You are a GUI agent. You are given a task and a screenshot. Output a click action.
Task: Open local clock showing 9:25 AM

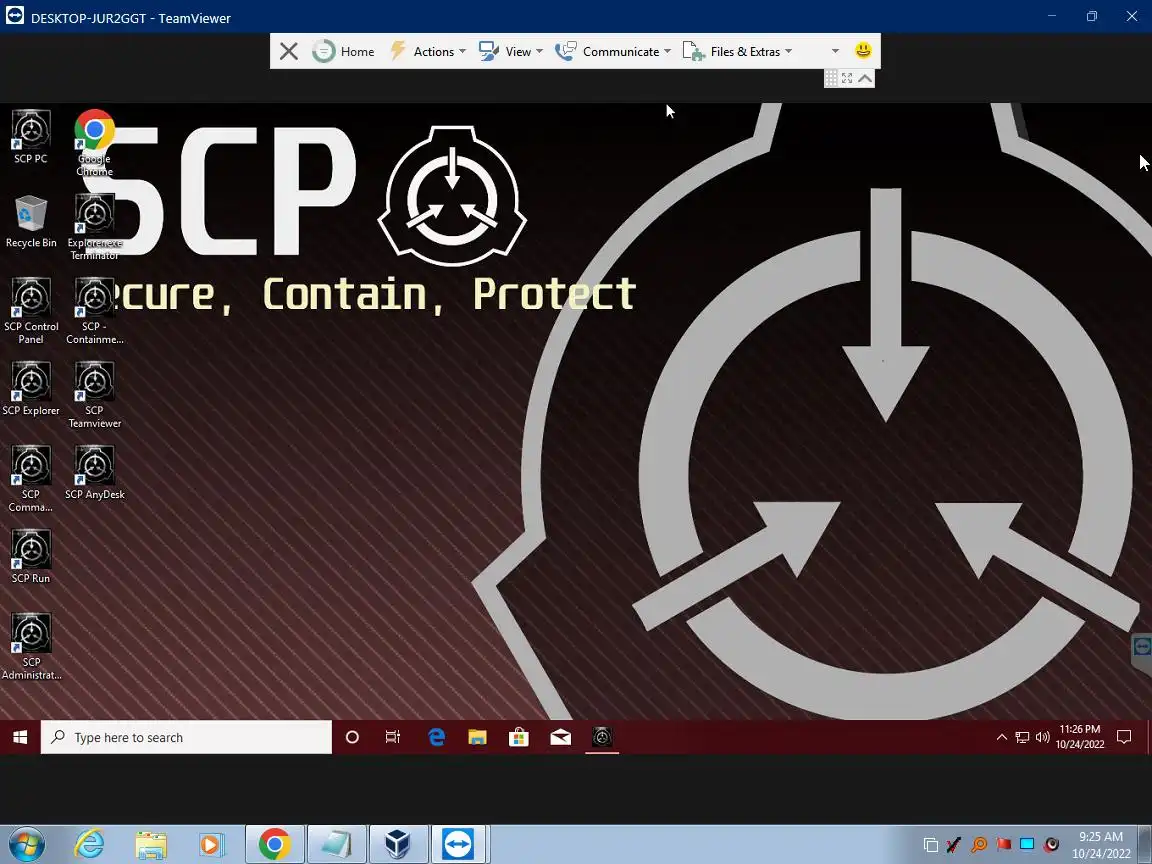(x=1101, y=844)
